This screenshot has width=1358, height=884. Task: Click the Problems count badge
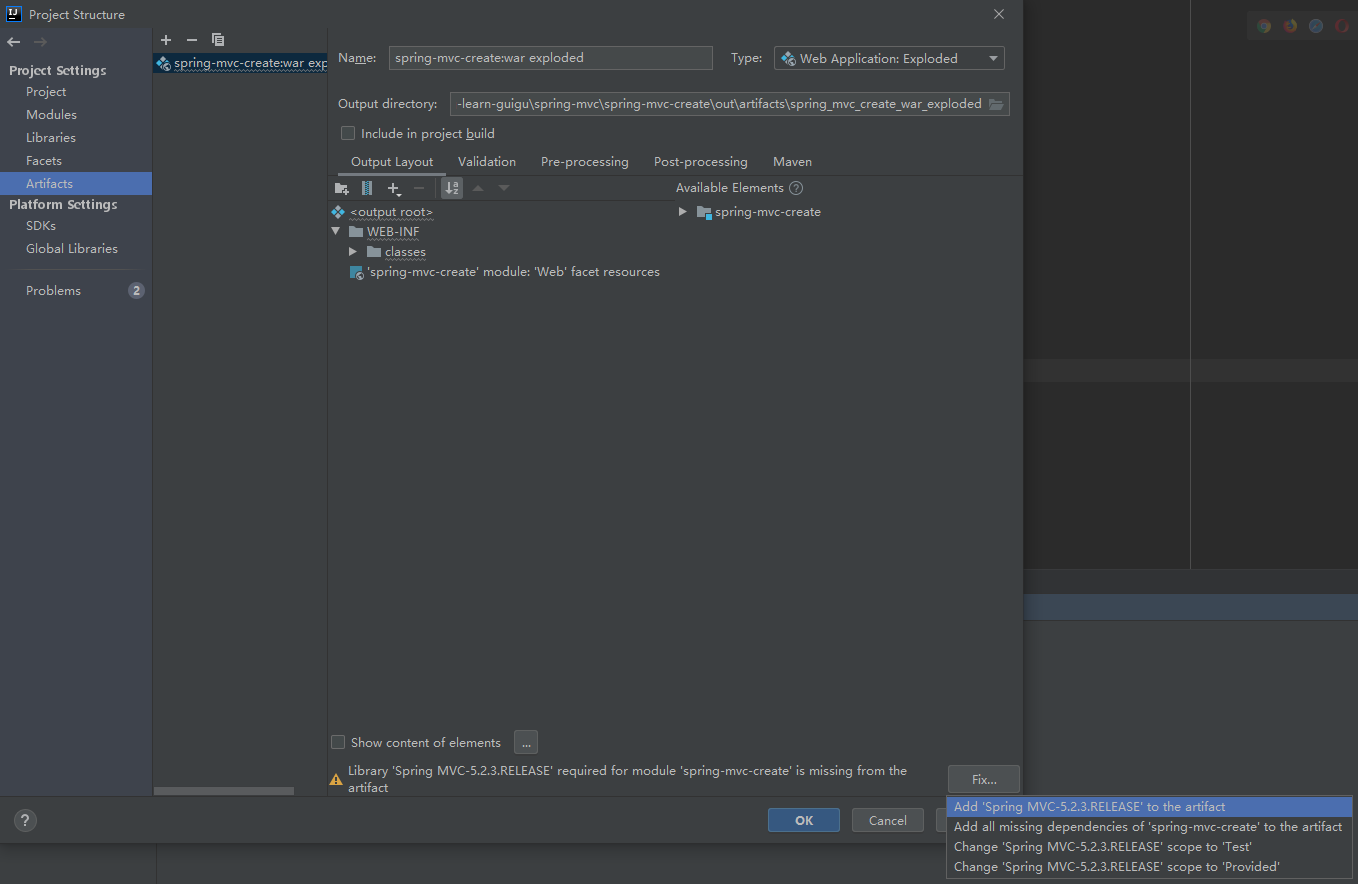pos(136,291)
